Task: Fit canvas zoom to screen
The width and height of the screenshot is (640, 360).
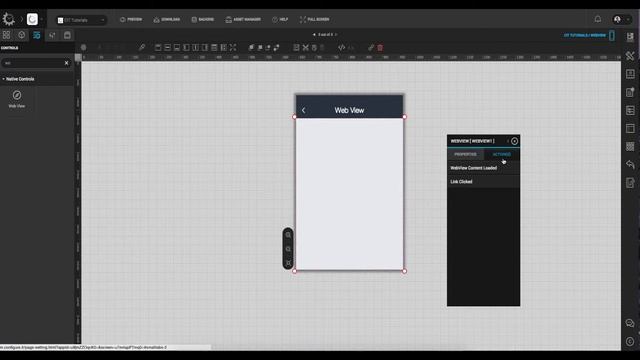Action: (288, 263)
